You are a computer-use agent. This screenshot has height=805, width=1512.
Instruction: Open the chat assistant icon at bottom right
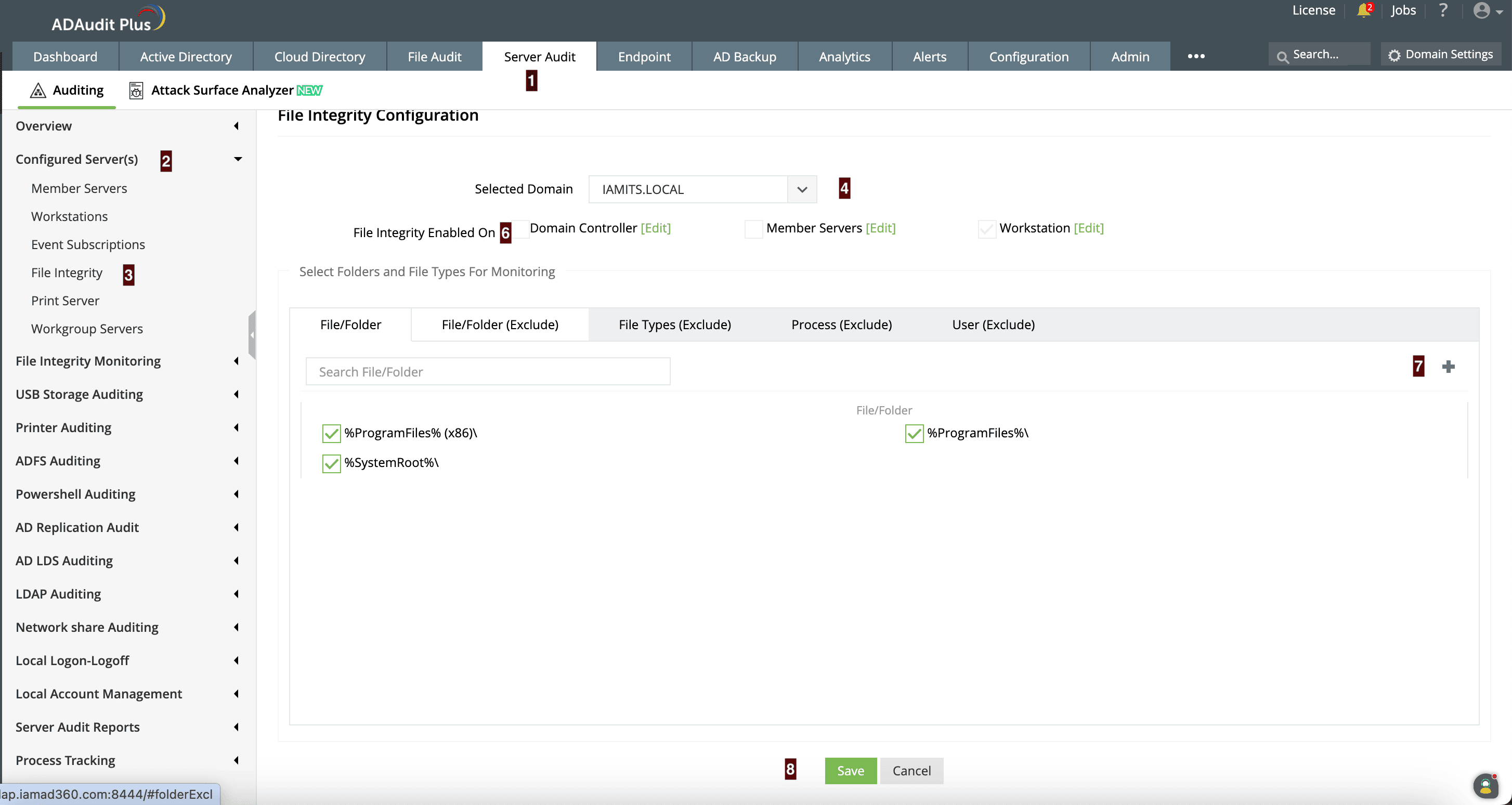(1485, 786)
